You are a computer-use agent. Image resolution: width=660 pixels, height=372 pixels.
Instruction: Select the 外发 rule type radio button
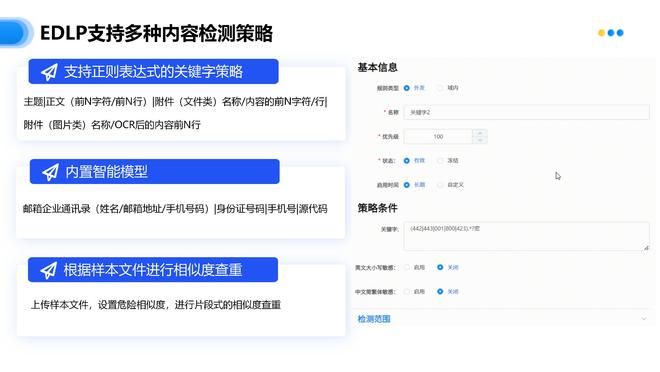407,88
